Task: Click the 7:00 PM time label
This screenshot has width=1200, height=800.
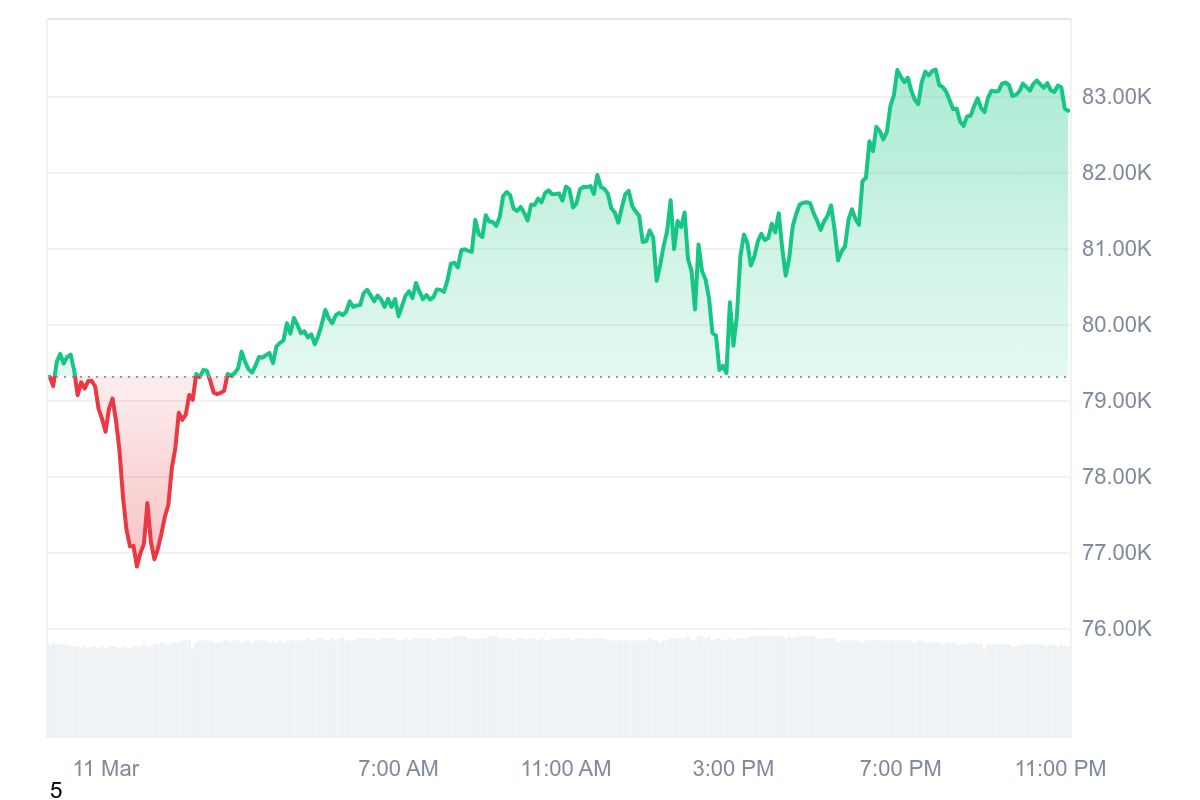Action: click(x=900, y=769)
